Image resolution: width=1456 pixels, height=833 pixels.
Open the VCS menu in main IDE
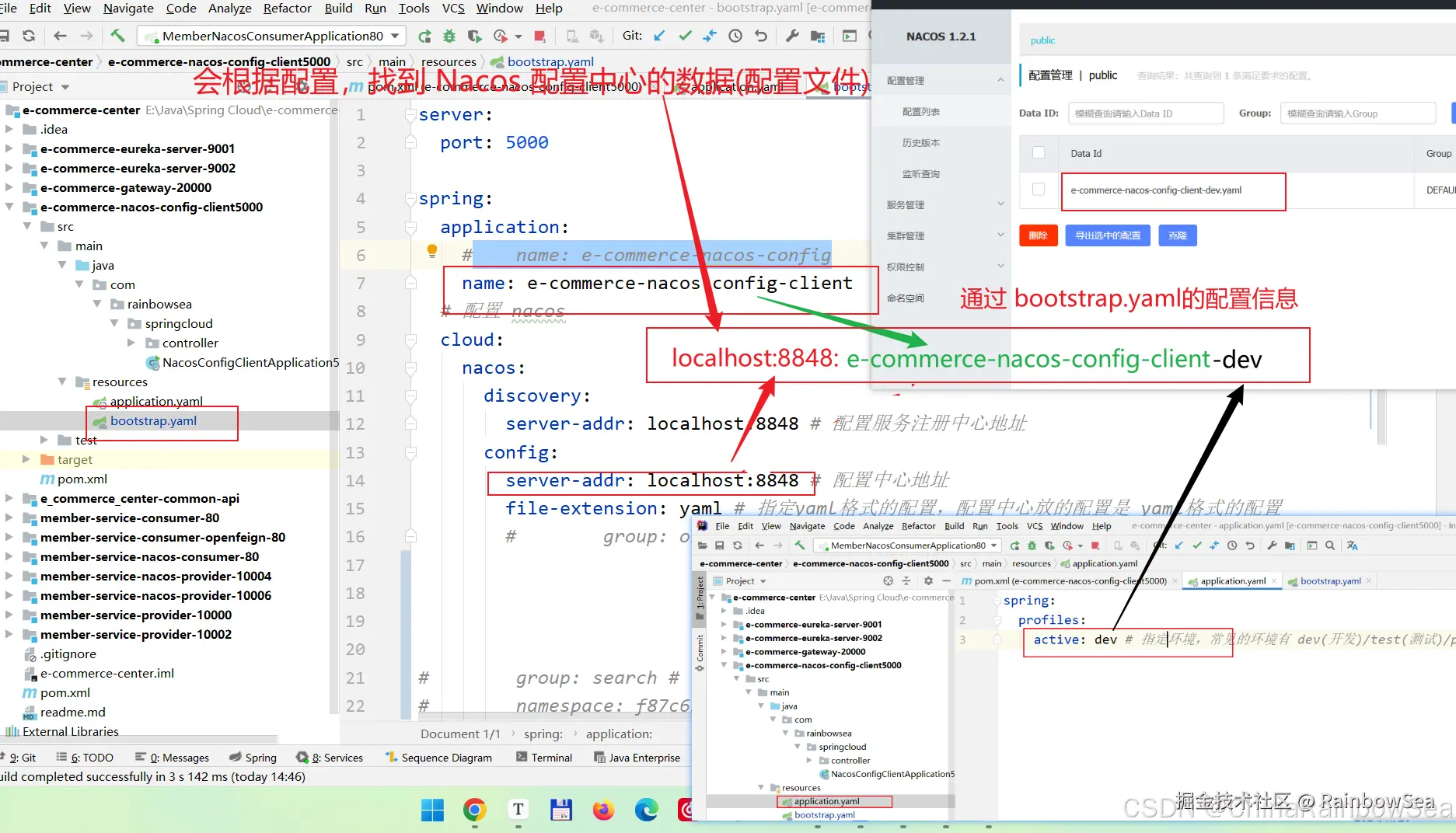pos(453,9)
